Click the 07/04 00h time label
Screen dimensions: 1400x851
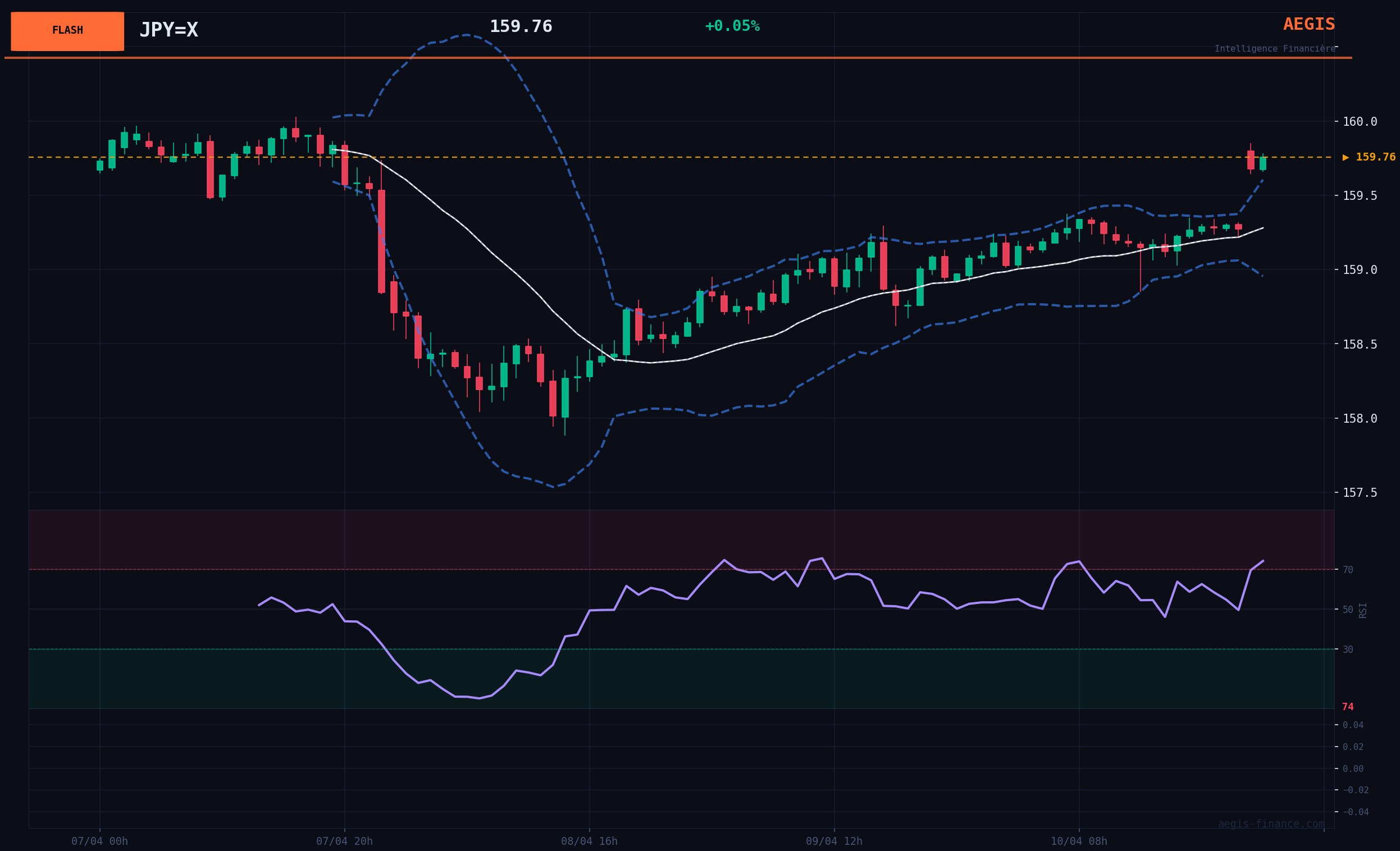point(99,841)
